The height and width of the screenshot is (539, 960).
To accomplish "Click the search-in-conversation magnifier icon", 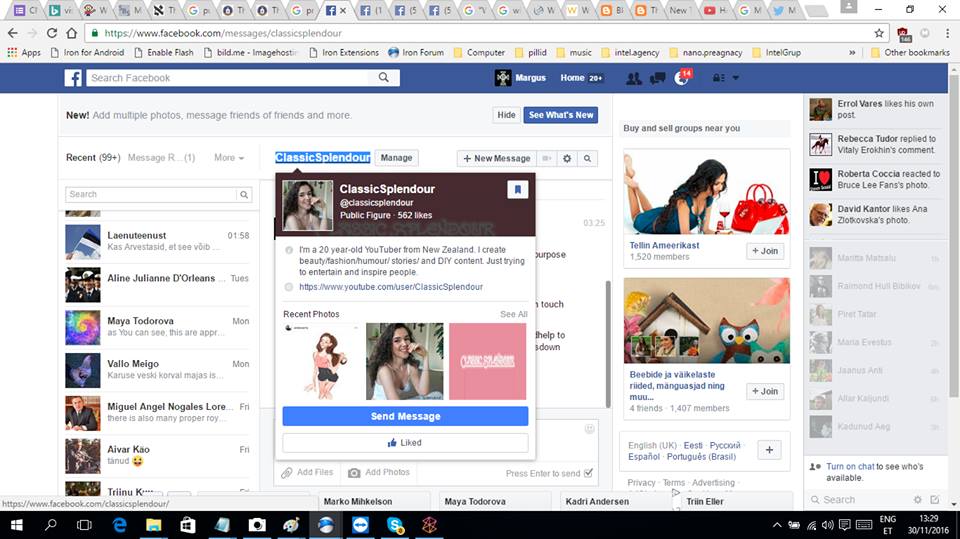I will 587,159.
